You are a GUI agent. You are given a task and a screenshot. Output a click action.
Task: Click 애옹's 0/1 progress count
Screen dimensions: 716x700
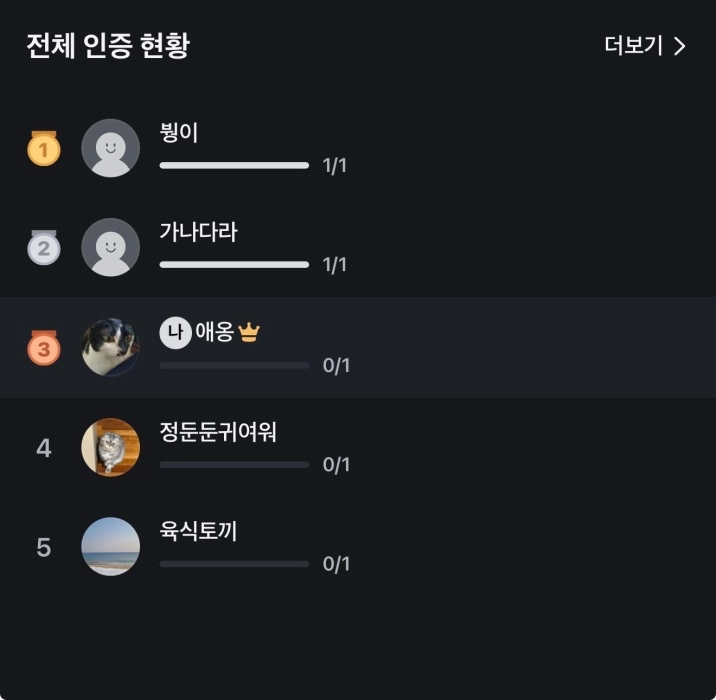pos(336,365)
